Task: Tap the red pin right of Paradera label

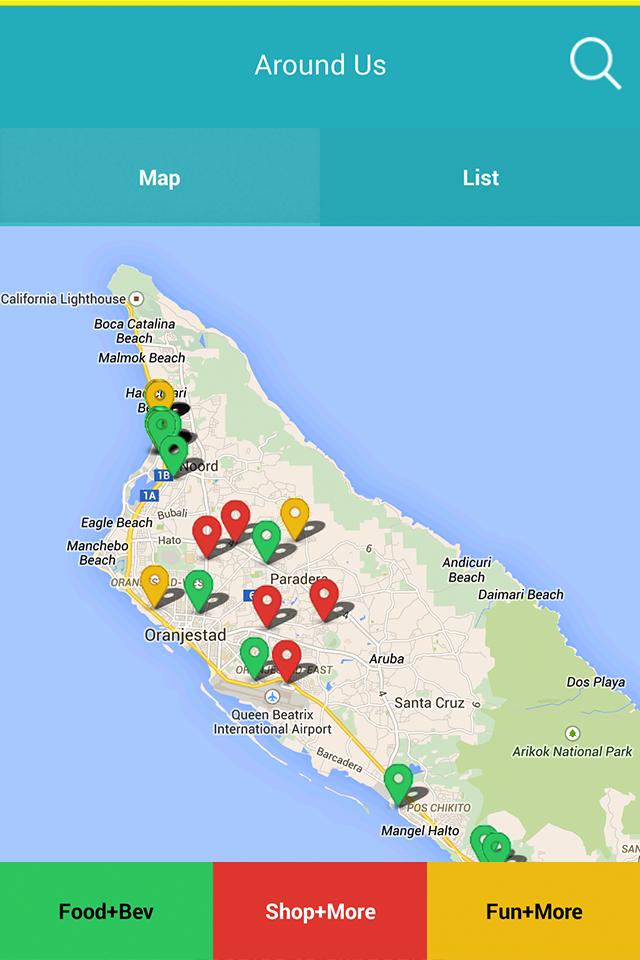Action: tap(324, 599)
